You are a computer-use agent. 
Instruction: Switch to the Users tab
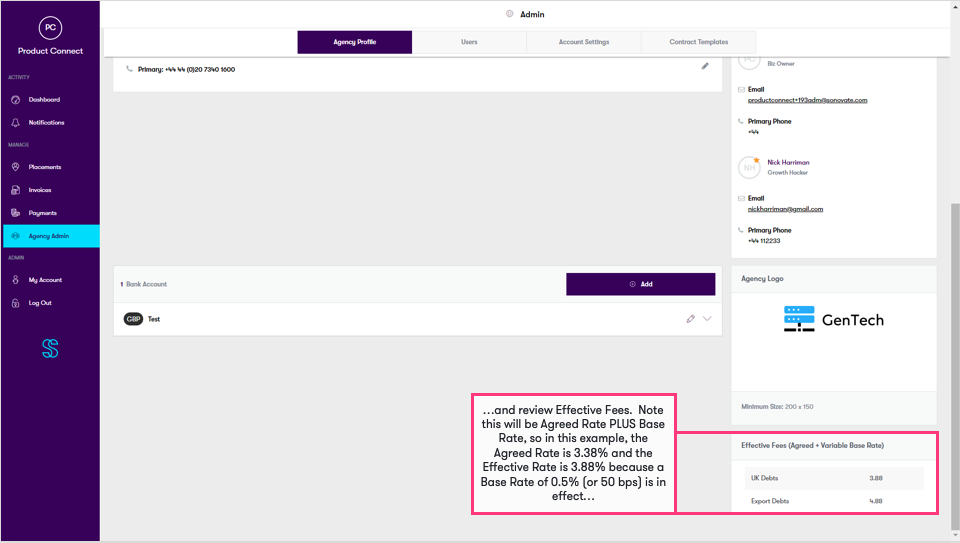coord(469,42)
